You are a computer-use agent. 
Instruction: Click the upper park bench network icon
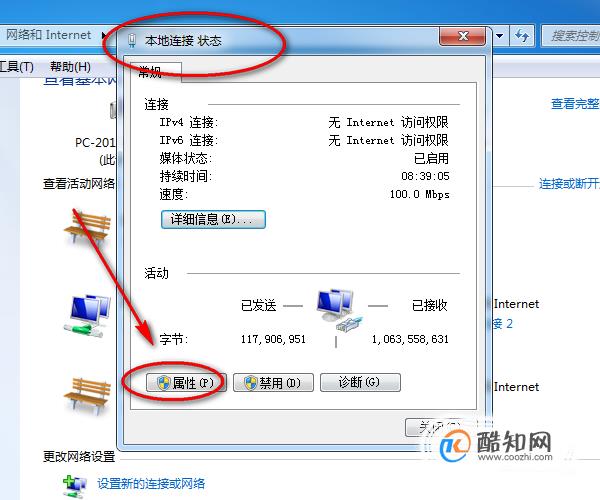pos(88,228)
